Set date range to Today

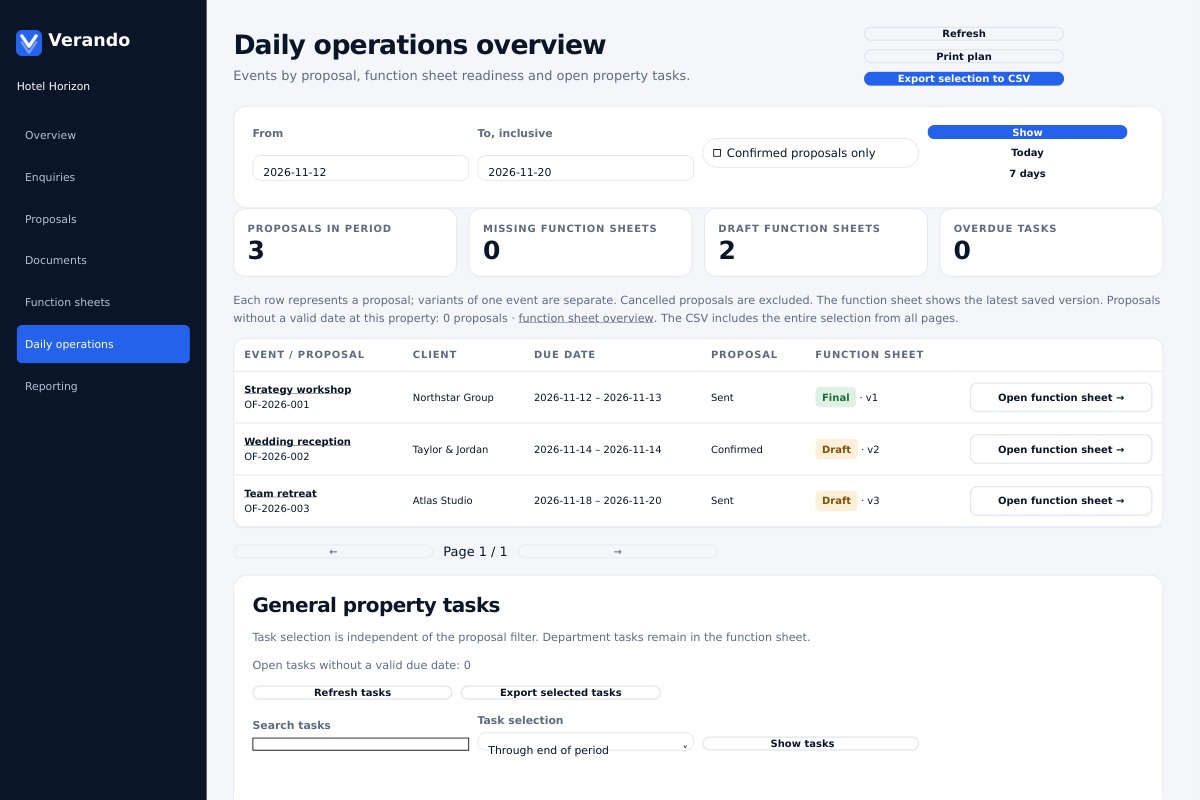pyautogui.click(x=1027, y=153)
